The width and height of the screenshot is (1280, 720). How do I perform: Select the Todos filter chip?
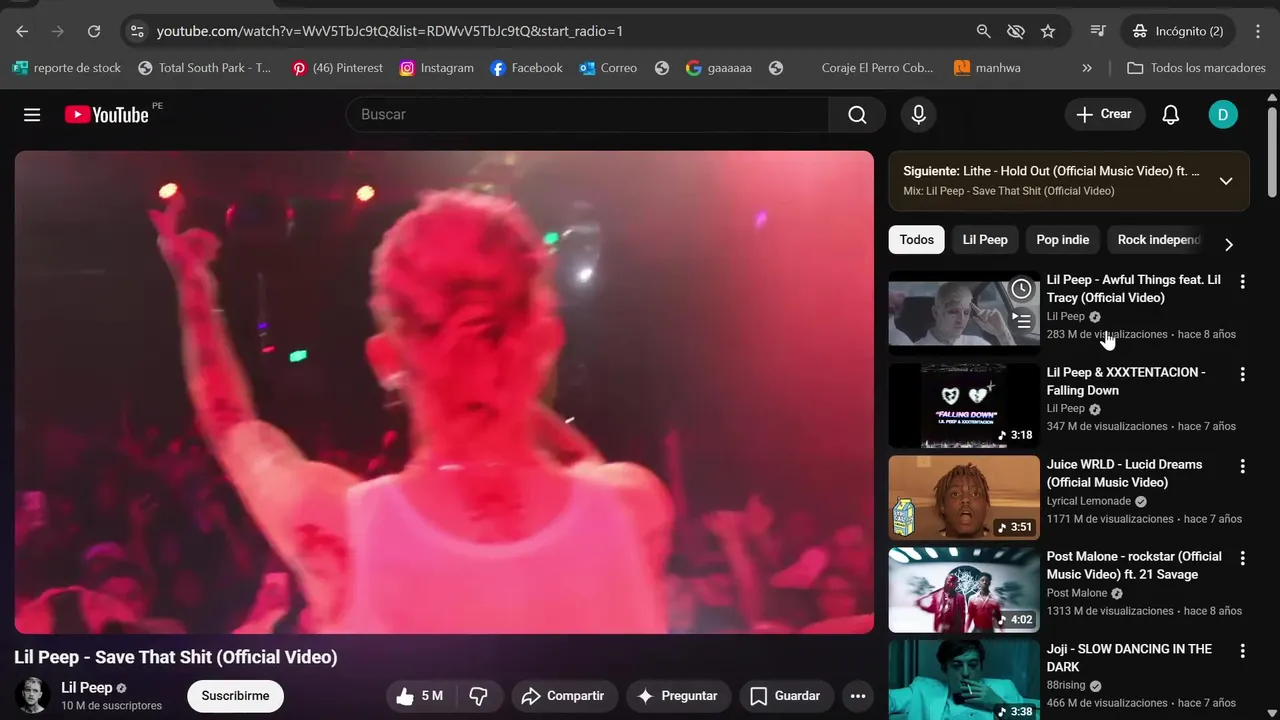(x=916, y=240)
